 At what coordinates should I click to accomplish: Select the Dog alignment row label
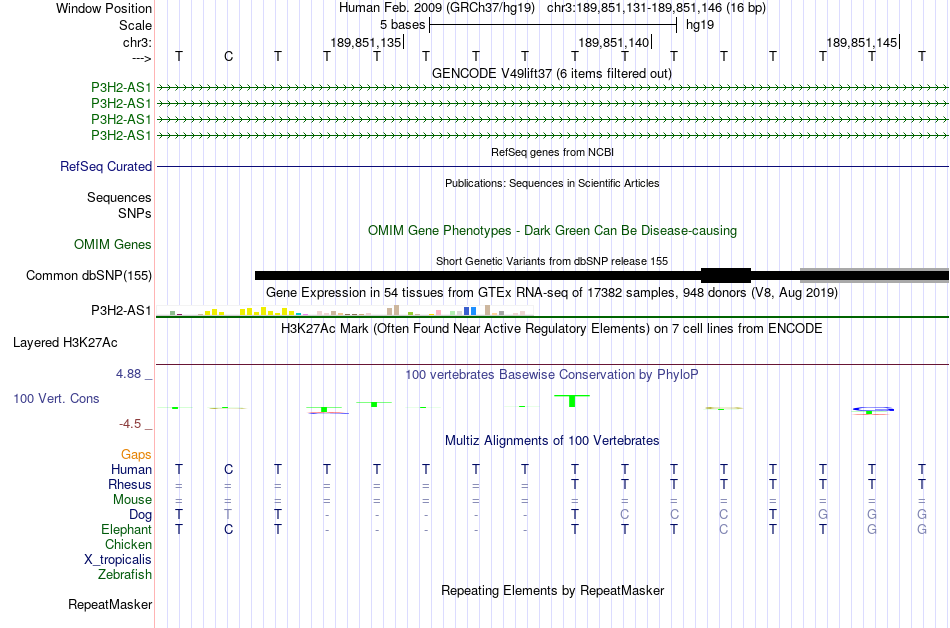pos(141,515)
